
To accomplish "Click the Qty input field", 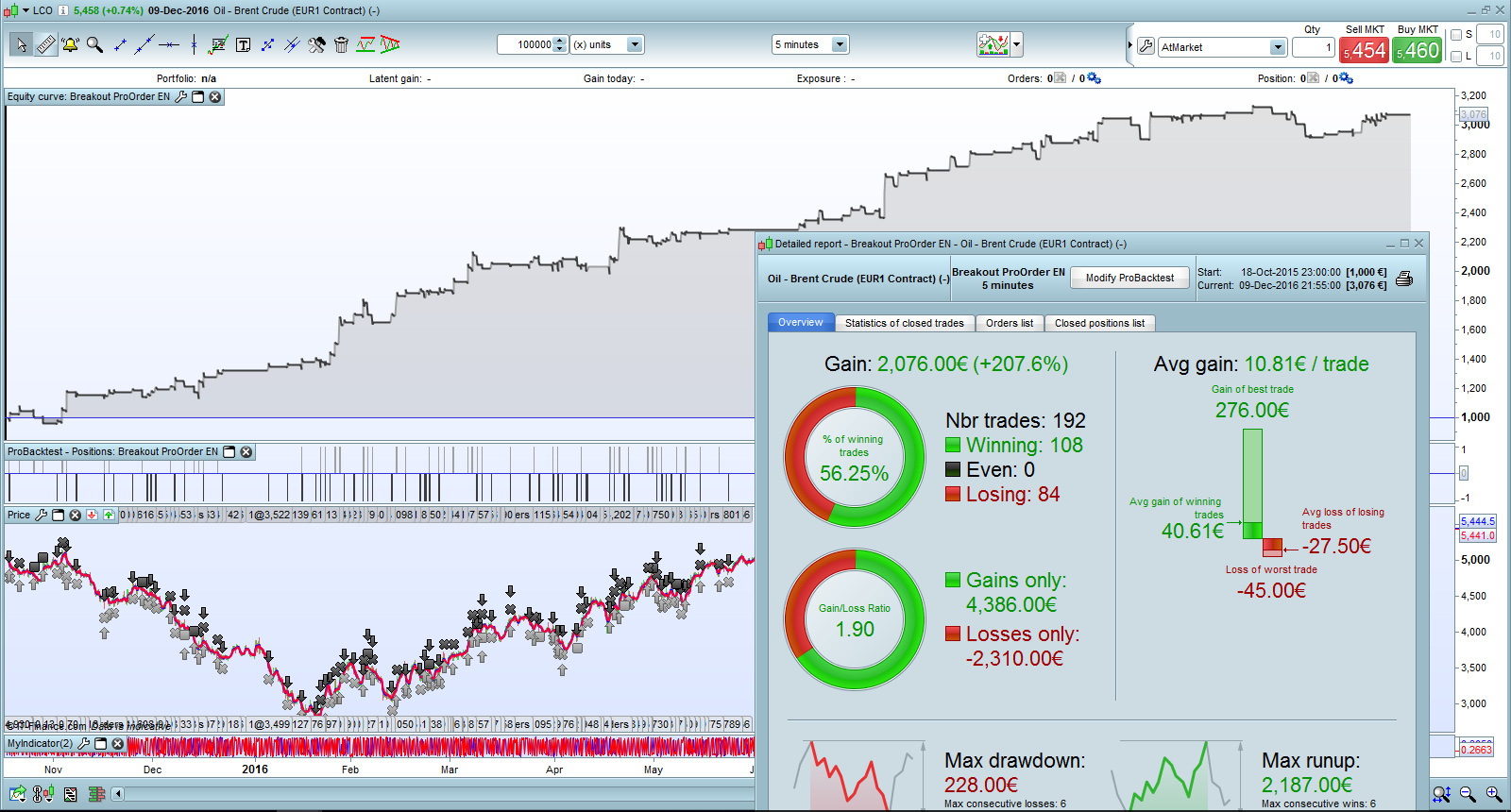I will click(x=1313, y=47).
